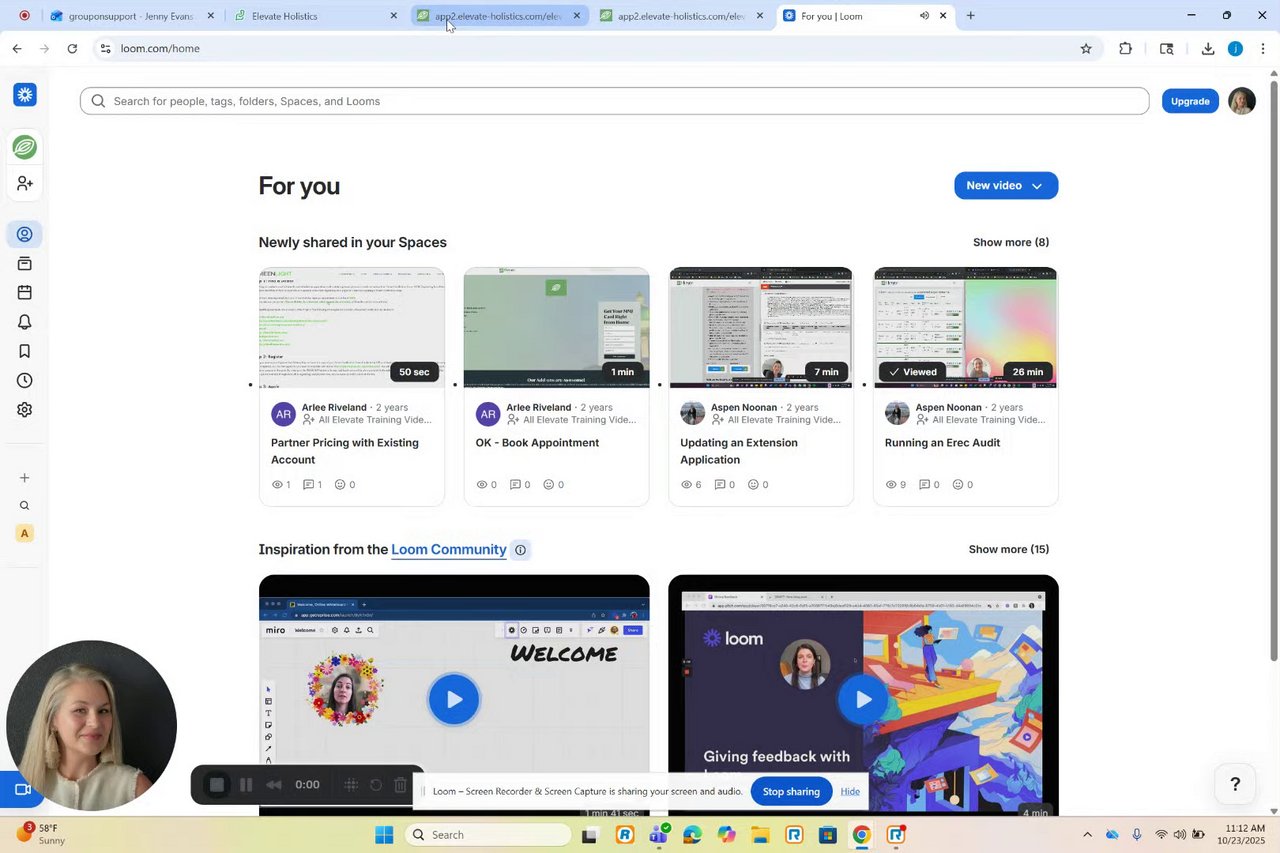Click the small search icon in sidebar
Image resolution: width=1280 pixels, height=853 pixels.
25,506
